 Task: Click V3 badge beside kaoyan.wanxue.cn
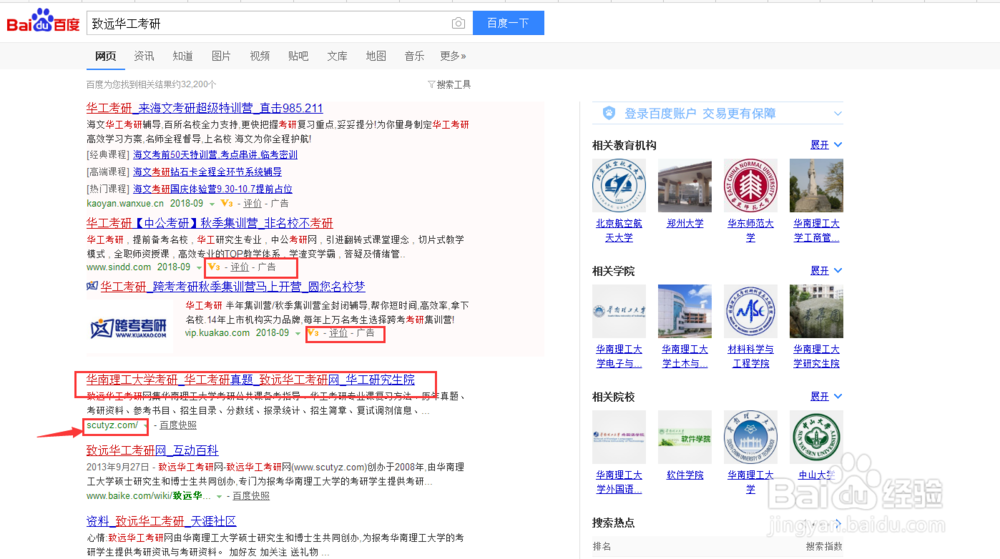pyautogui.click(x=226, y=203)
